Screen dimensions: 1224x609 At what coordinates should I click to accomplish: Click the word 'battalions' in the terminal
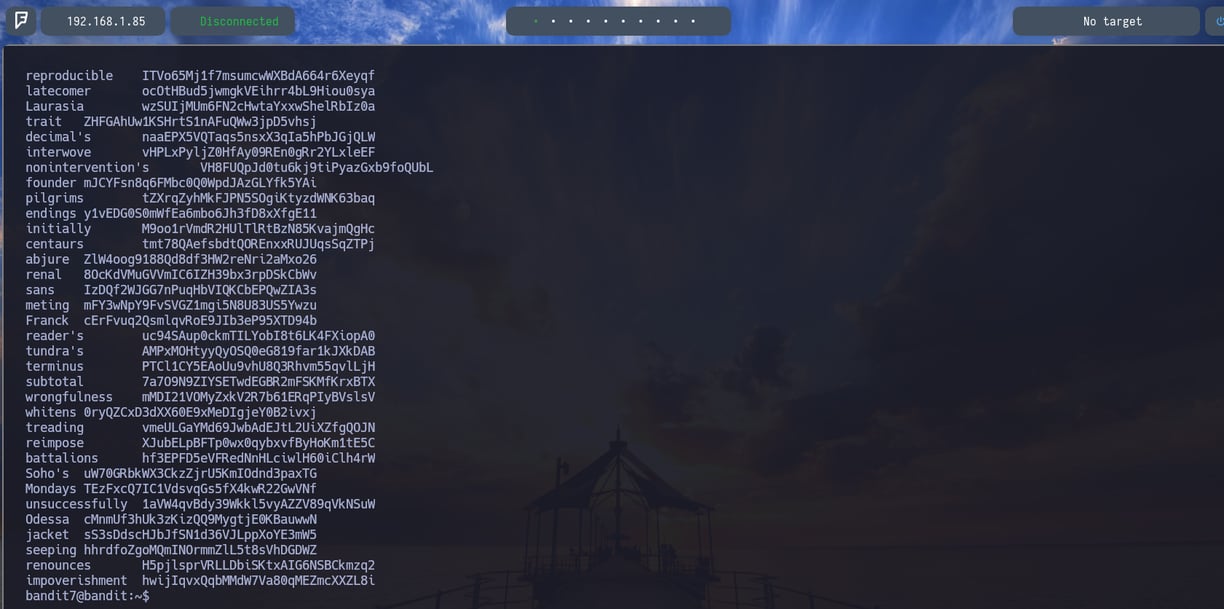point(62,459)
